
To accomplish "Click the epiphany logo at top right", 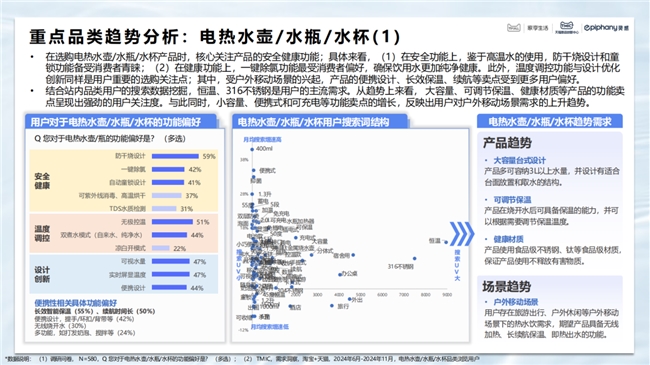I will (x=606, y=28).
